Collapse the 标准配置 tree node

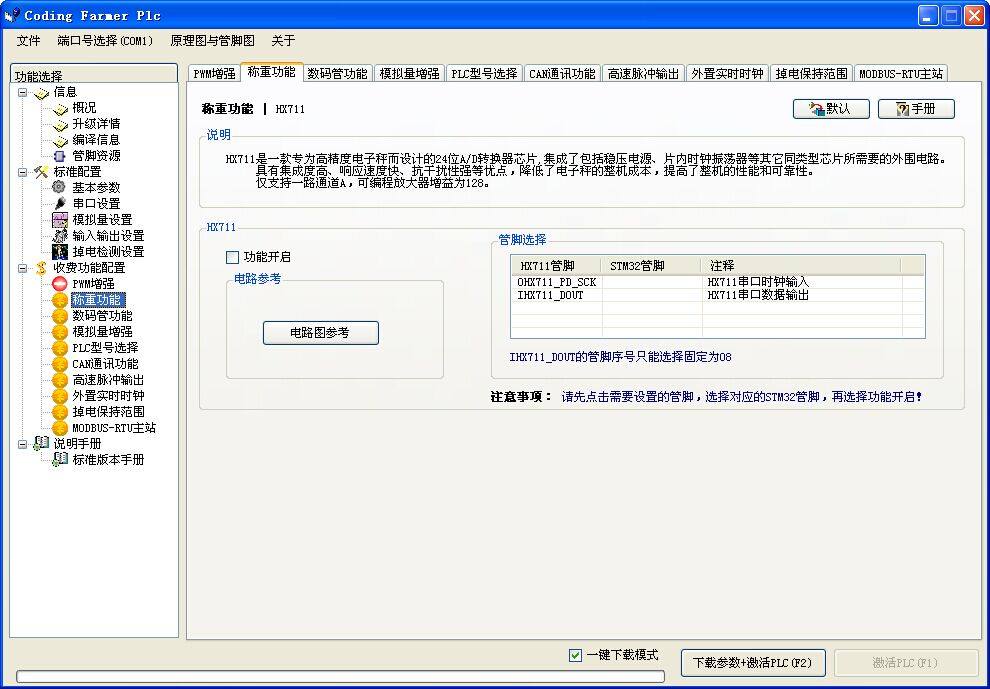[23, 172]
